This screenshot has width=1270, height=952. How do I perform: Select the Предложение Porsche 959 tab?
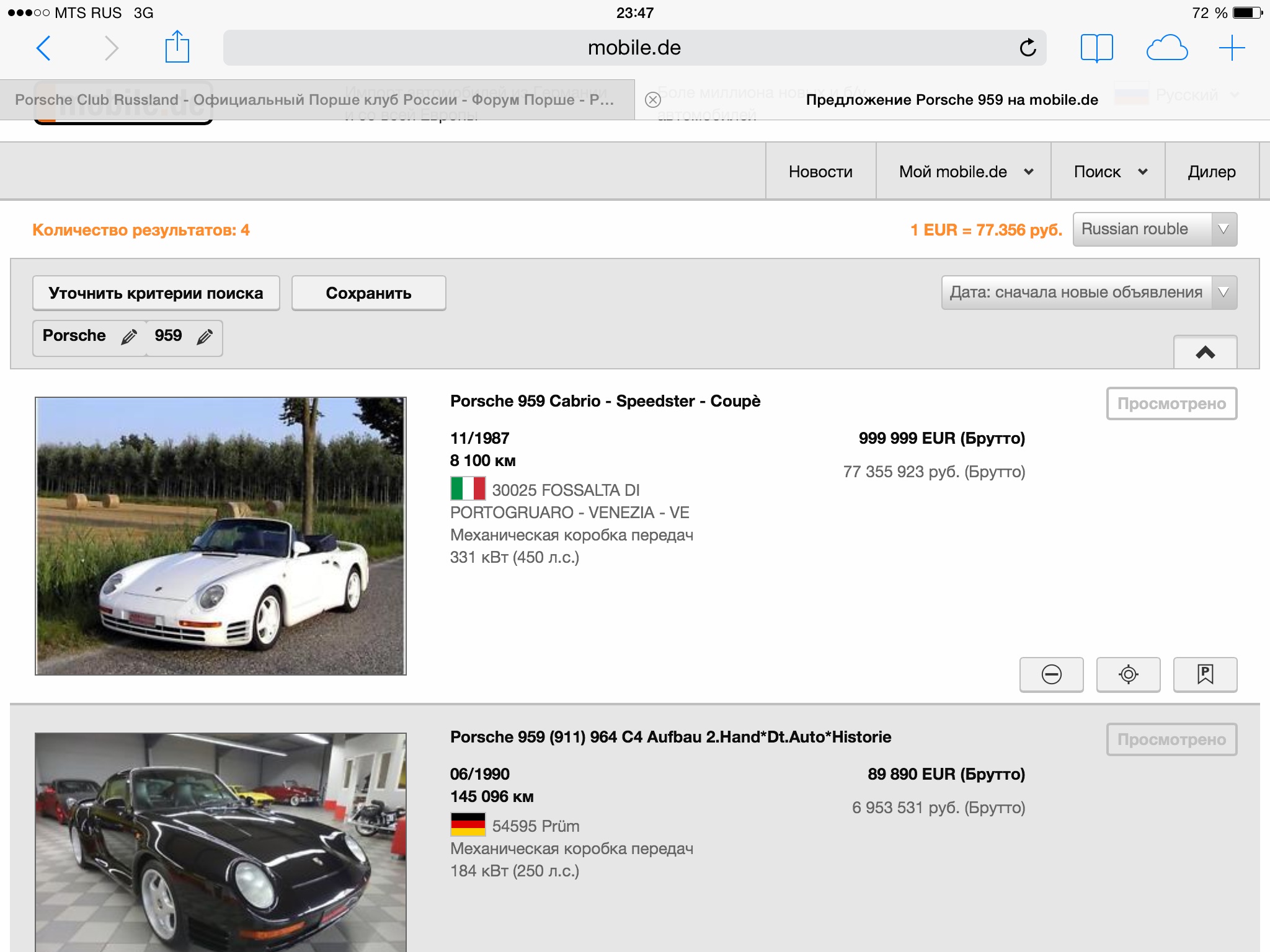pos(952,100)
